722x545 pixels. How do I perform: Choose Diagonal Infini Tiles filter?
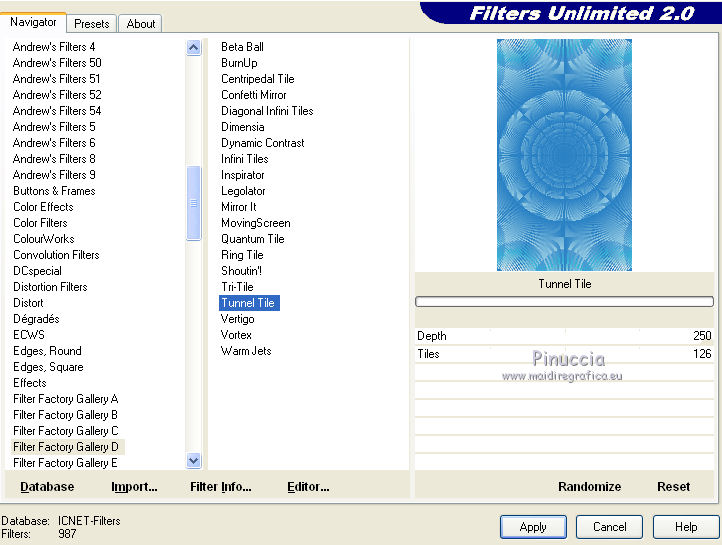267,111
